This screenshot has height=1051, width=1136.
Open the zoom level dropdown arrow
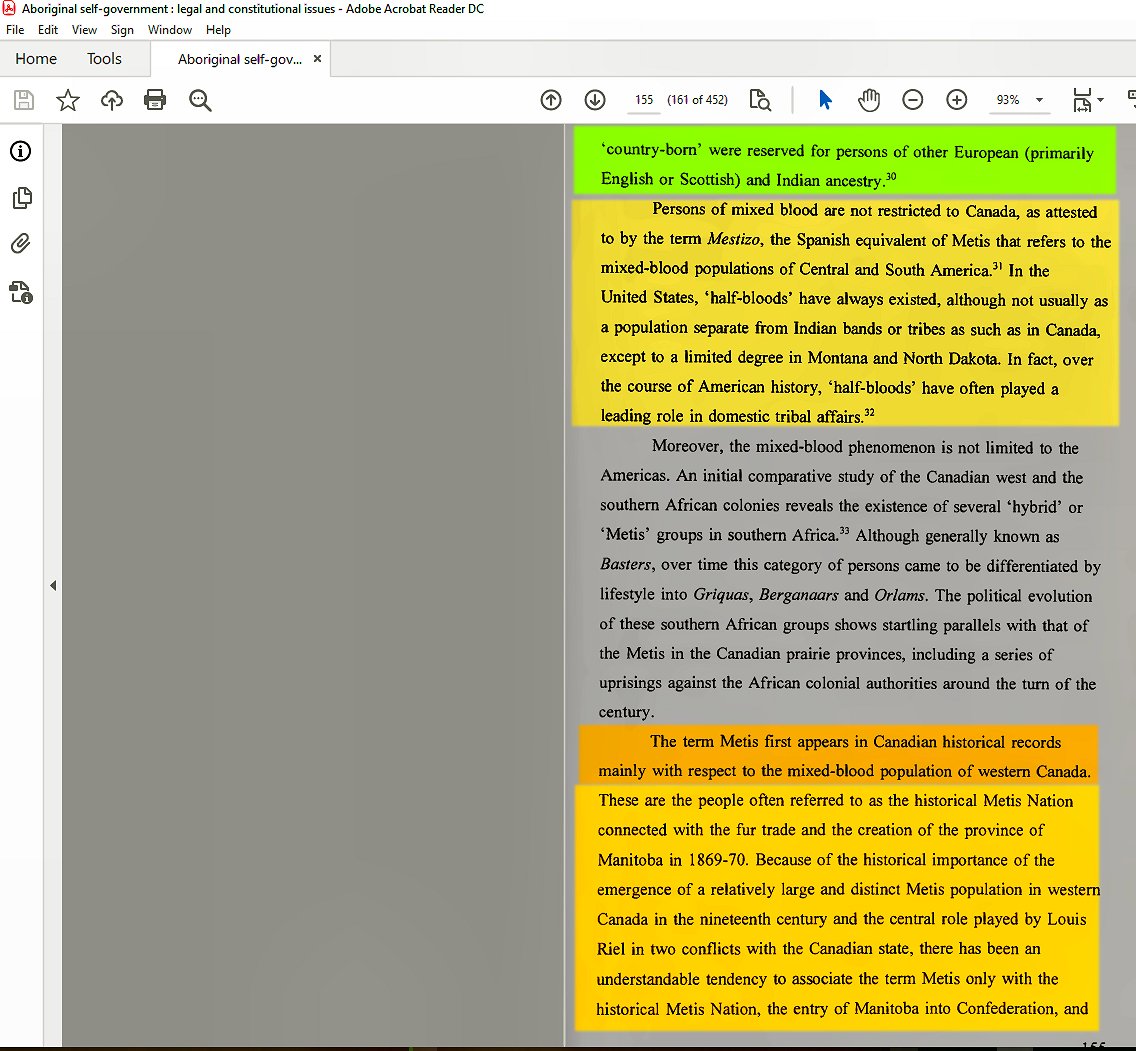(x=1040, y=100)
